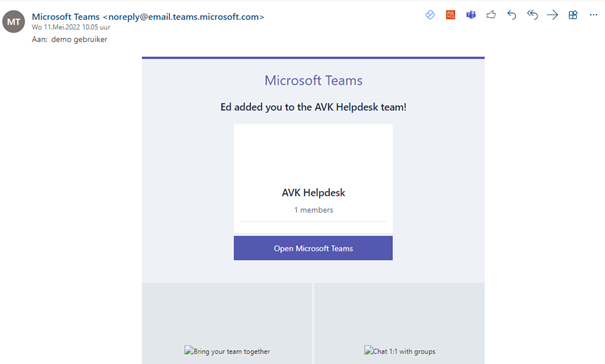Click the Share to Teams icon

pos(471,15)
